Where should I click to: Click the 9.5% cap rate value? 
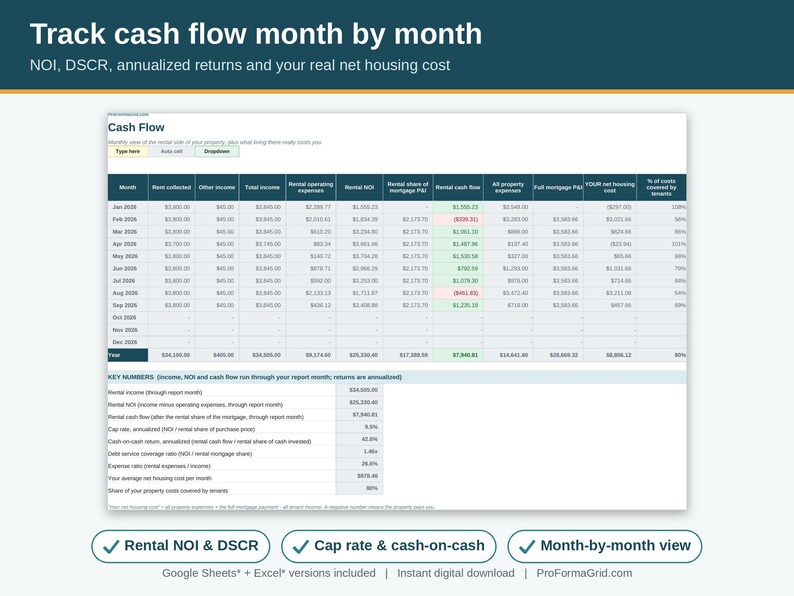[360, 427]
